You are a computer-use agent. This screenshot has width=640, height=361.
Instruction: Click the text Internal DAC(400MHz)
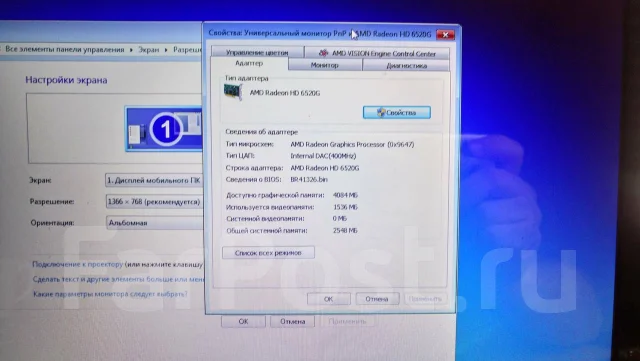point(323,156)
